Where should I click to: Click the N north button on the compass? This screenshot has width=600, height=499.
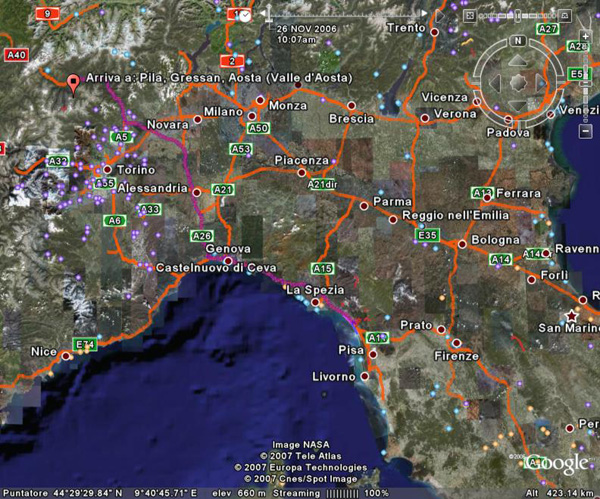coord(517,42)
